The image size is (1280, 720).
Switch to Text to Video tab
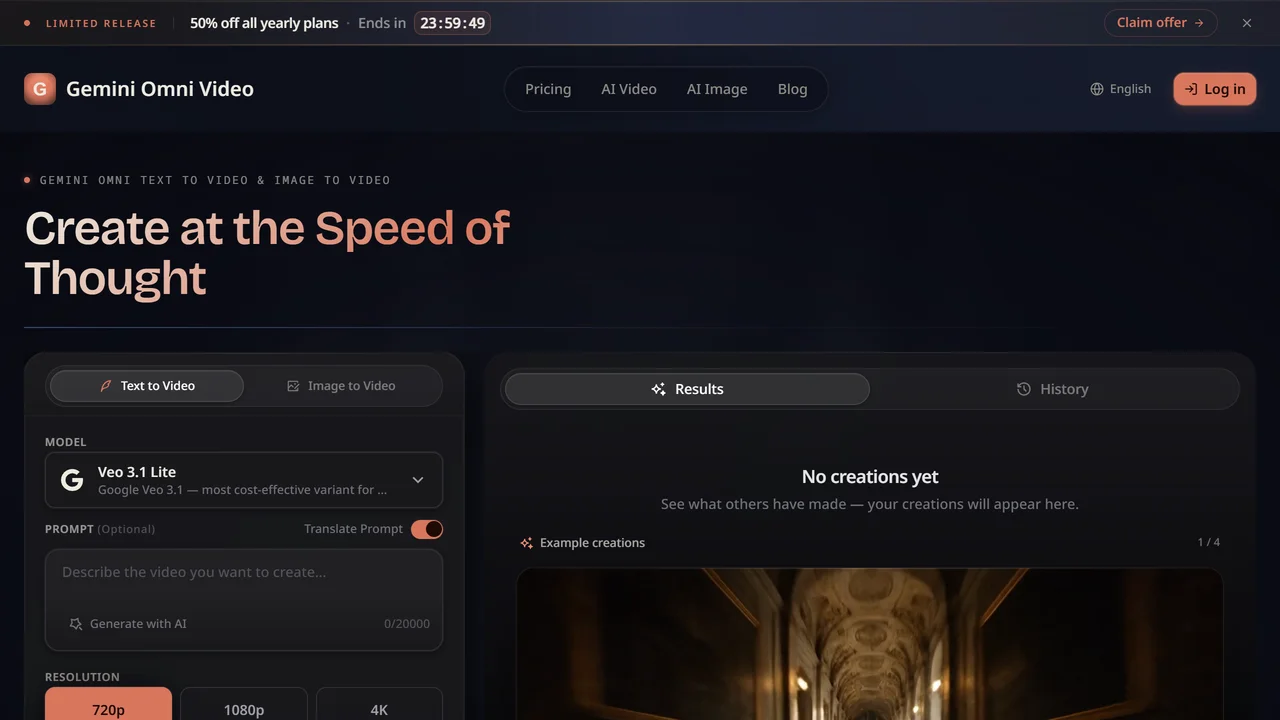(147, 386)
